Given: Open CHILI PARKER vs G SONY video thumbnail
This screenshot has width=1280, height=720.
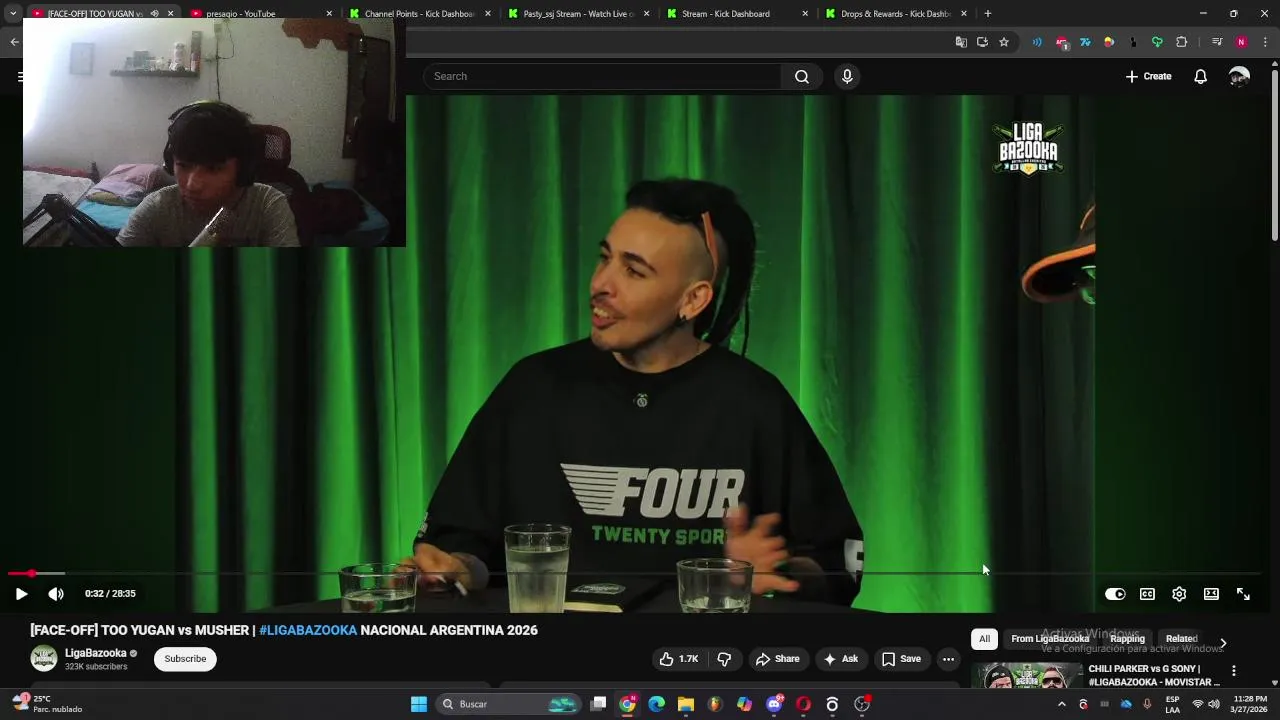Looking at the screenshot, I should (1027, 676).
